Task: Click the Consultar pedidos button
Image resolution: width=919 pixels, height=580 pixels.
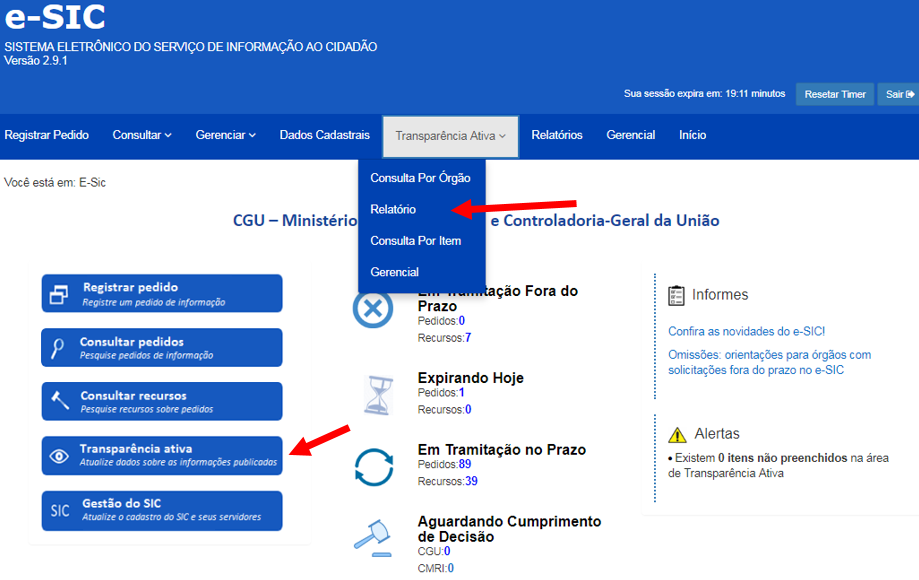Action: coord(162,347)
